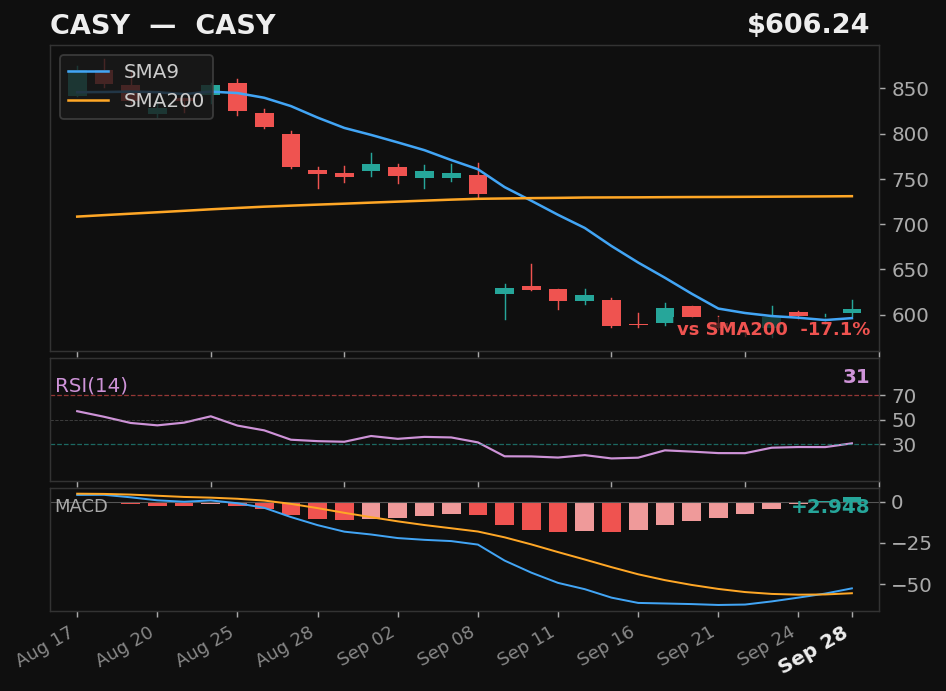This screenshot has width=946, height=691.
Task: Click the 800 price axis label
Action: tap(910, 134)
